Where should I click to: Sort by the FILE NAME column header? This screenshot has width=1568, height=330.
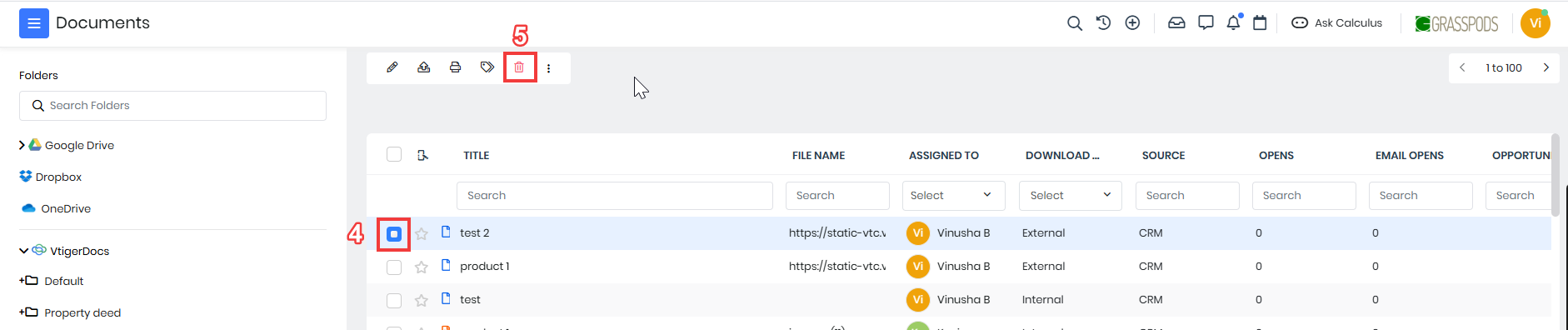click(x=818, y=156)
